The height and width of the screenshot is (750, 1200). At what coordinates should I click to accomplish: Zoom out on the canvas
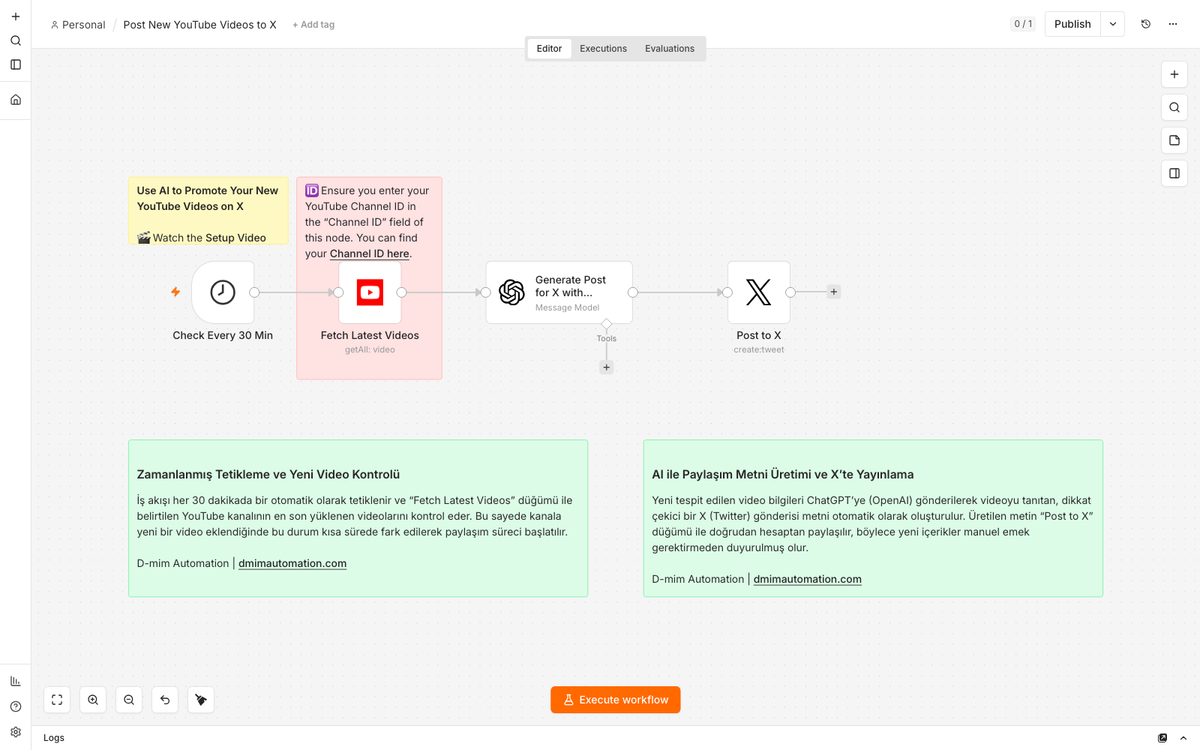(x=129, y=700)
